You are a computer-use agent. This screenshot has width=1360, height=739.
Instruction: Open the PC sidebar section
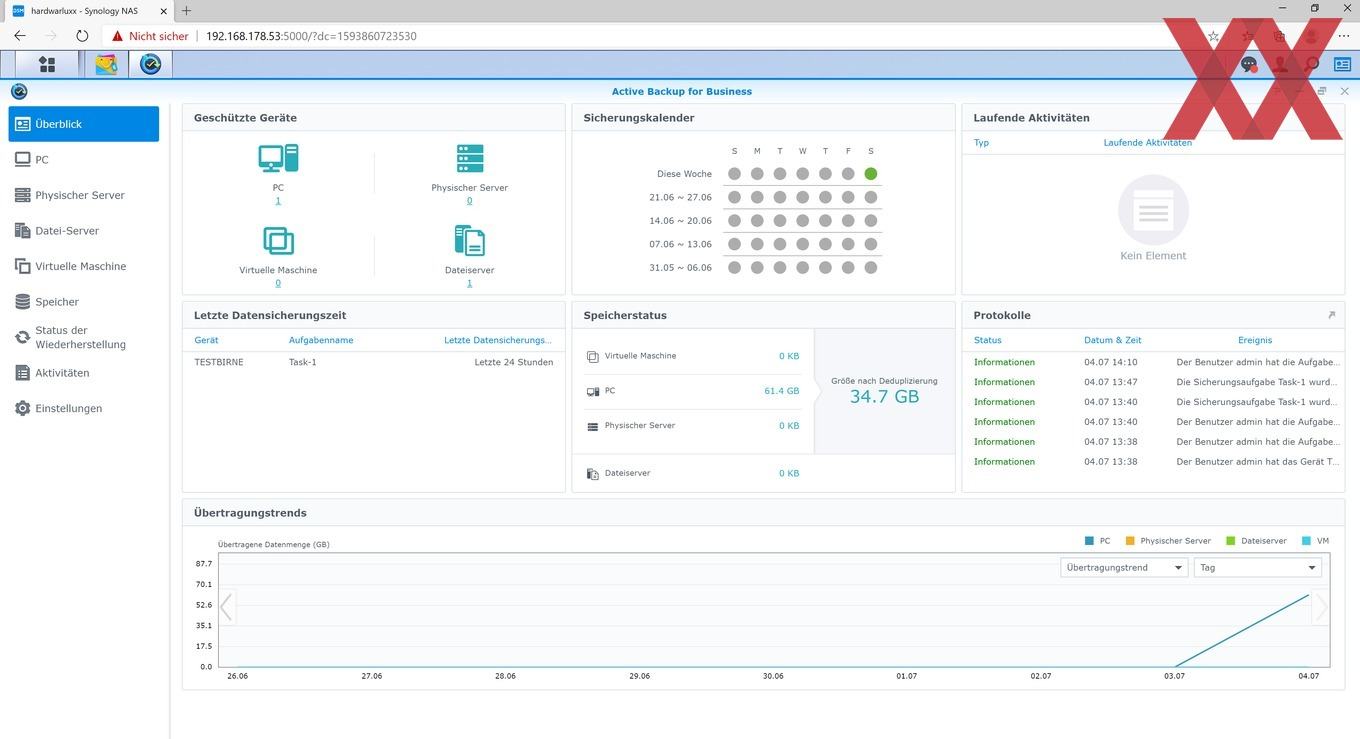pos(84,160)
